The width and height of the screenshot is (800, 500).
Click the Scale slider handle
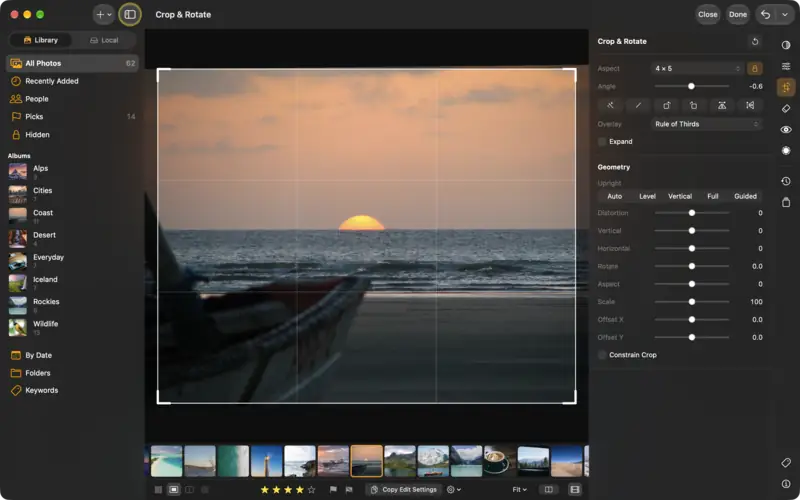pos(692,302)
